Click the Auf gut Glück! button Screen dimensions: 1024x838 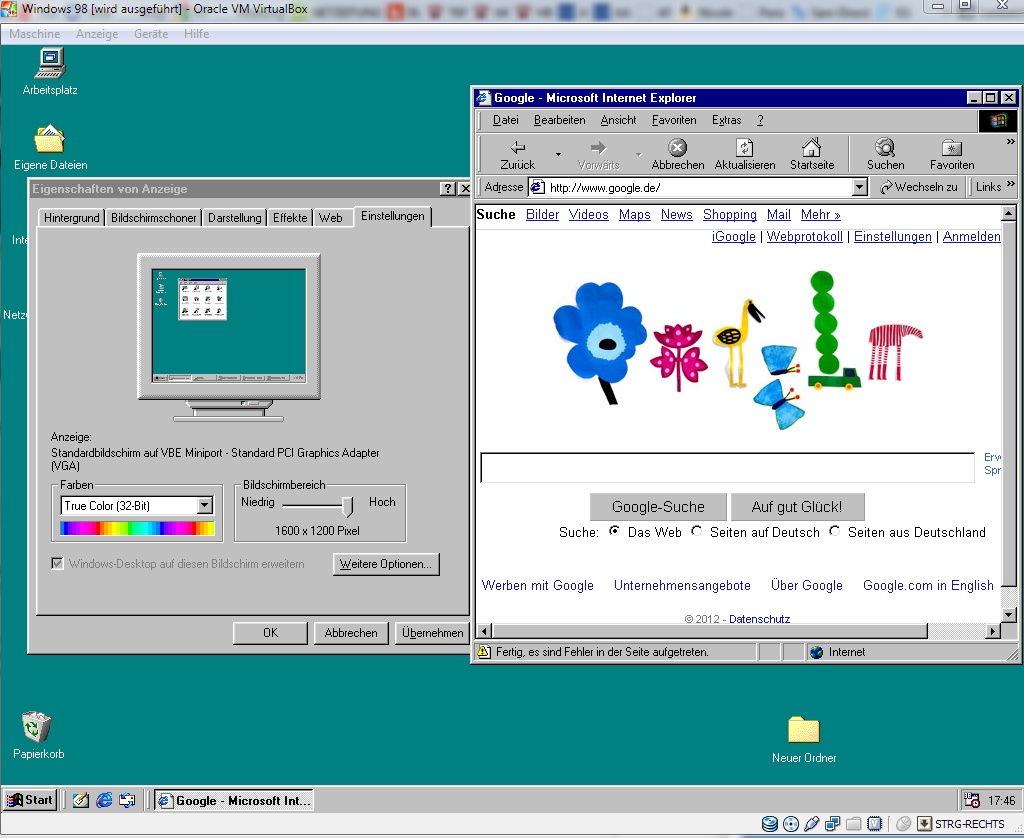tap(797, 506)
